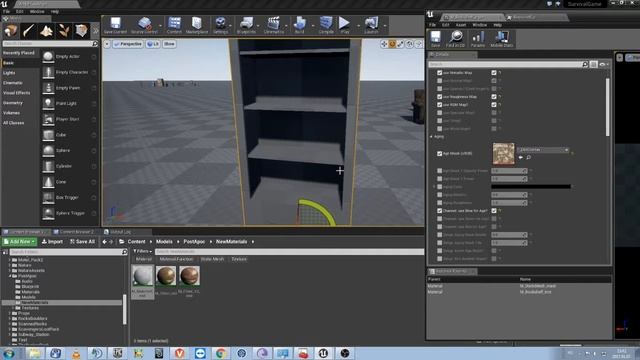Click Find in CB icon

(x=456, y=39)
